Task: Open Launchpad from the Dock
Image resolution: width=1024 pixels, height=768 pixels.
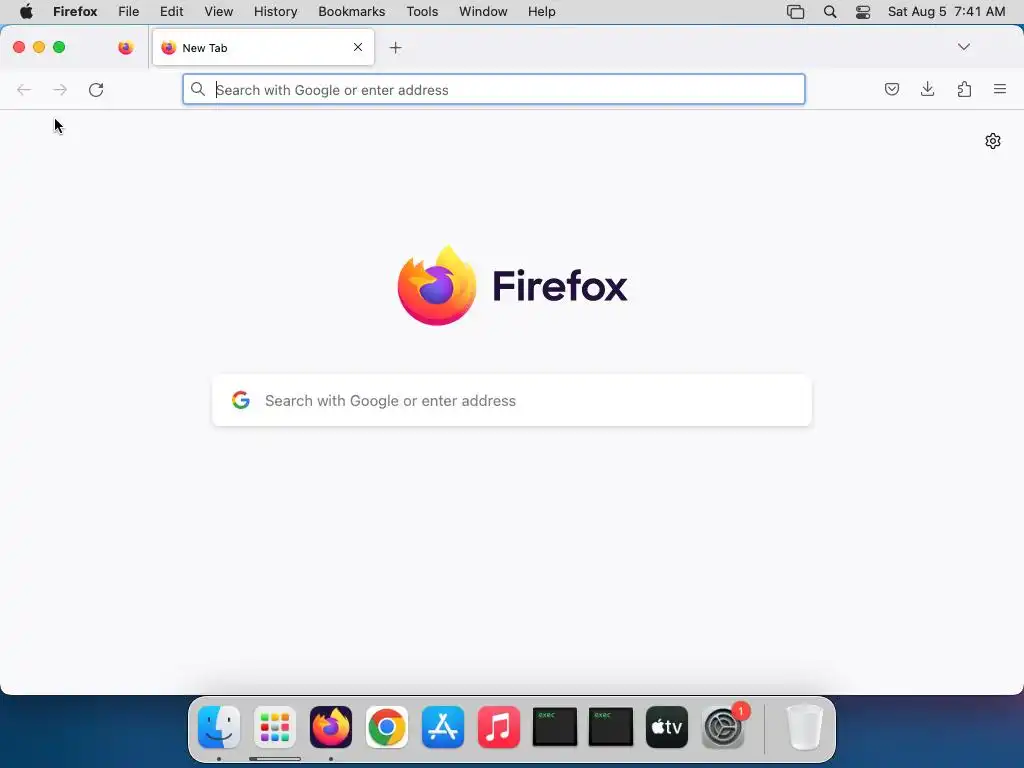Action: coord(275,727)
